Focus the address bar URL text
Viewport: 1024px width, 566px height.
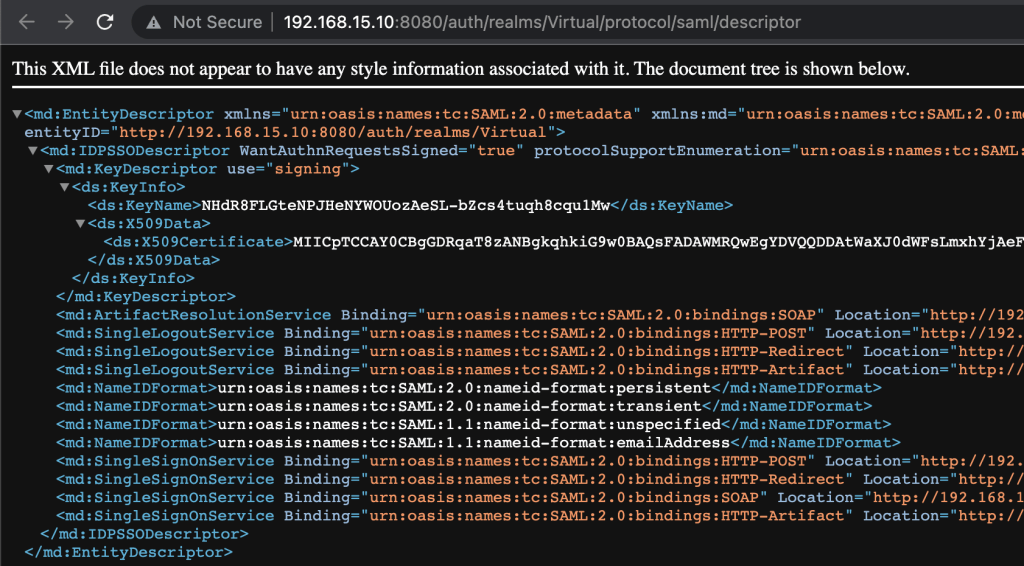(540, 22)
